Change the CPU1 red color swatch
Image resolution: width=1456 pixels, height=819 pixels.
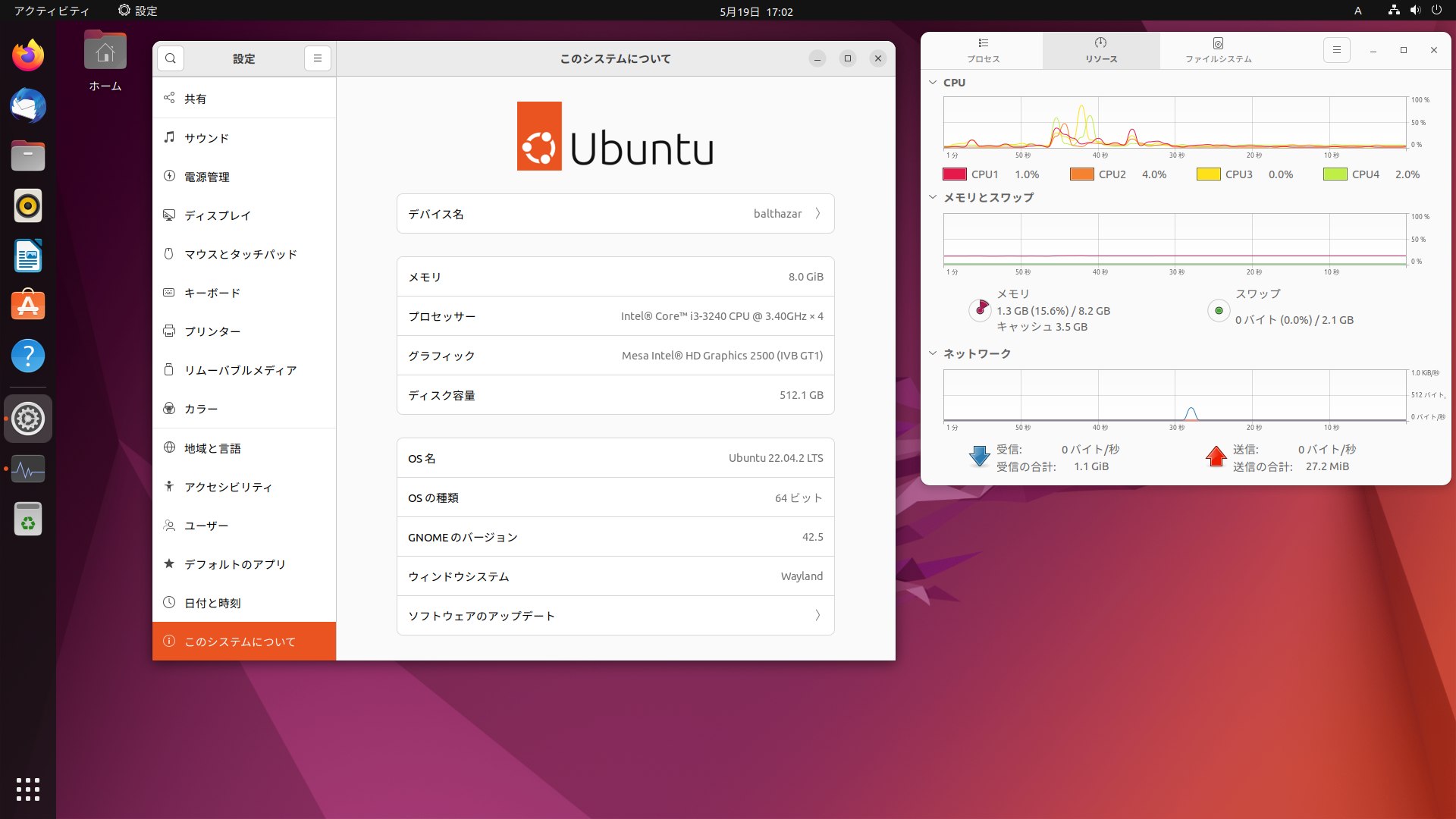954,174
